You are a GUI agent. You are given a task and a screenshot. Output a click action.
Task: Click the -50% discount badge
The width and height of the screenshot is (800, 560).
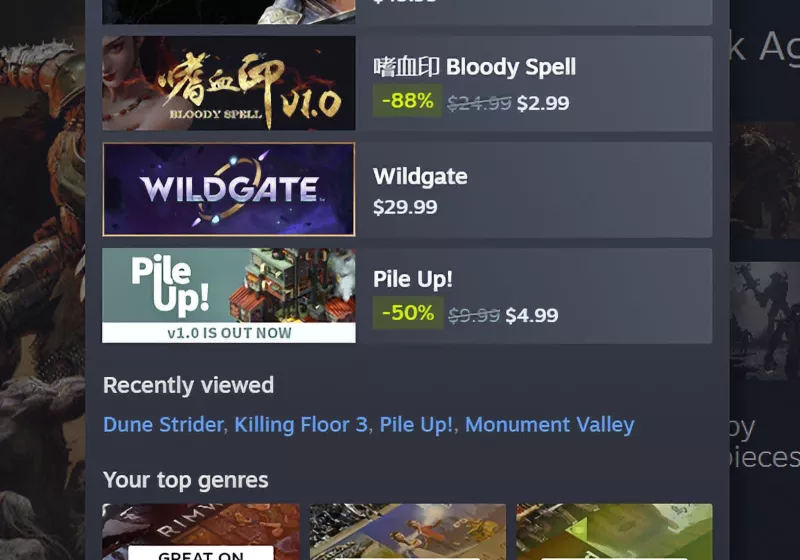[408, 313]
